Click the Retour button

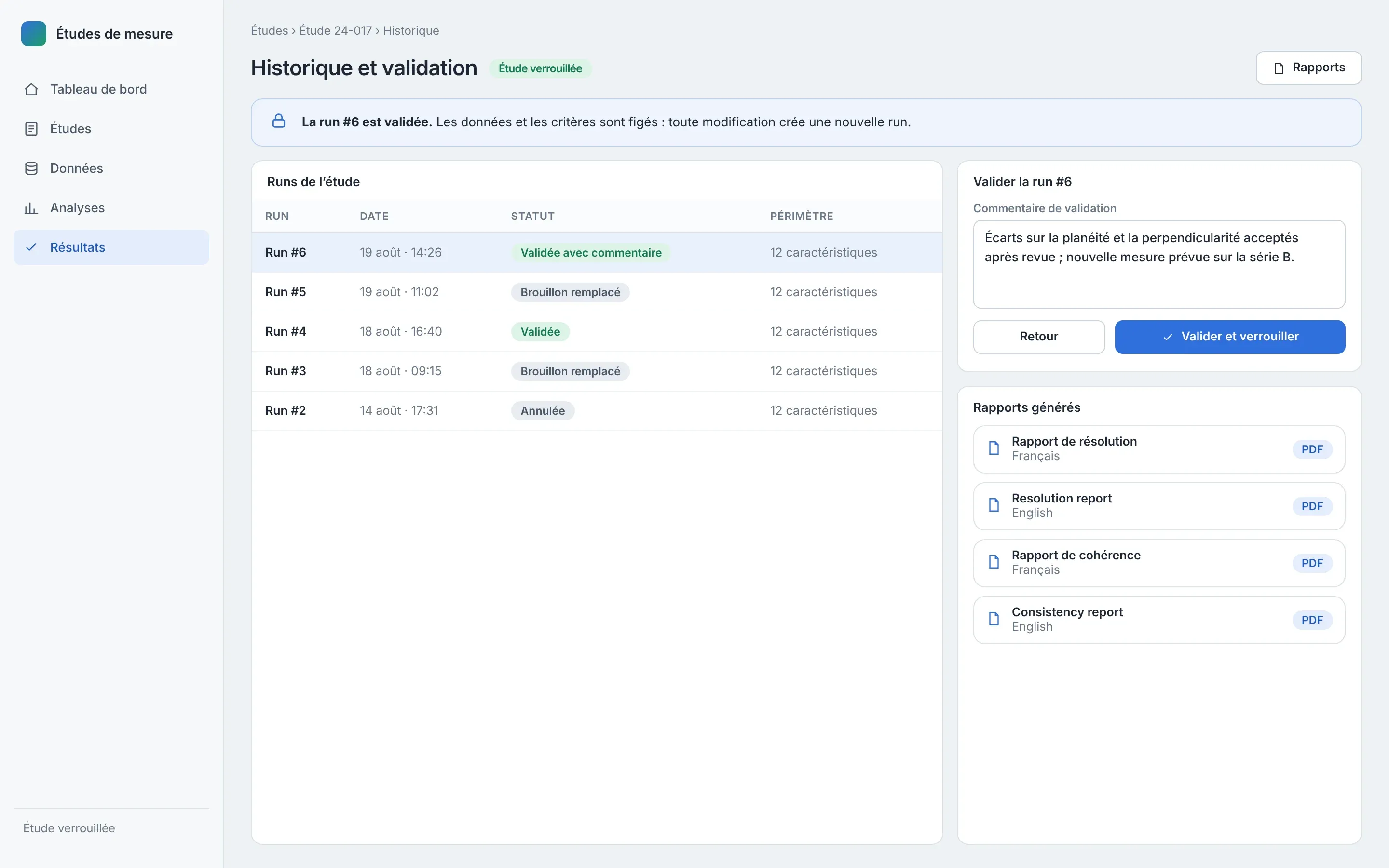point(1039,337)
